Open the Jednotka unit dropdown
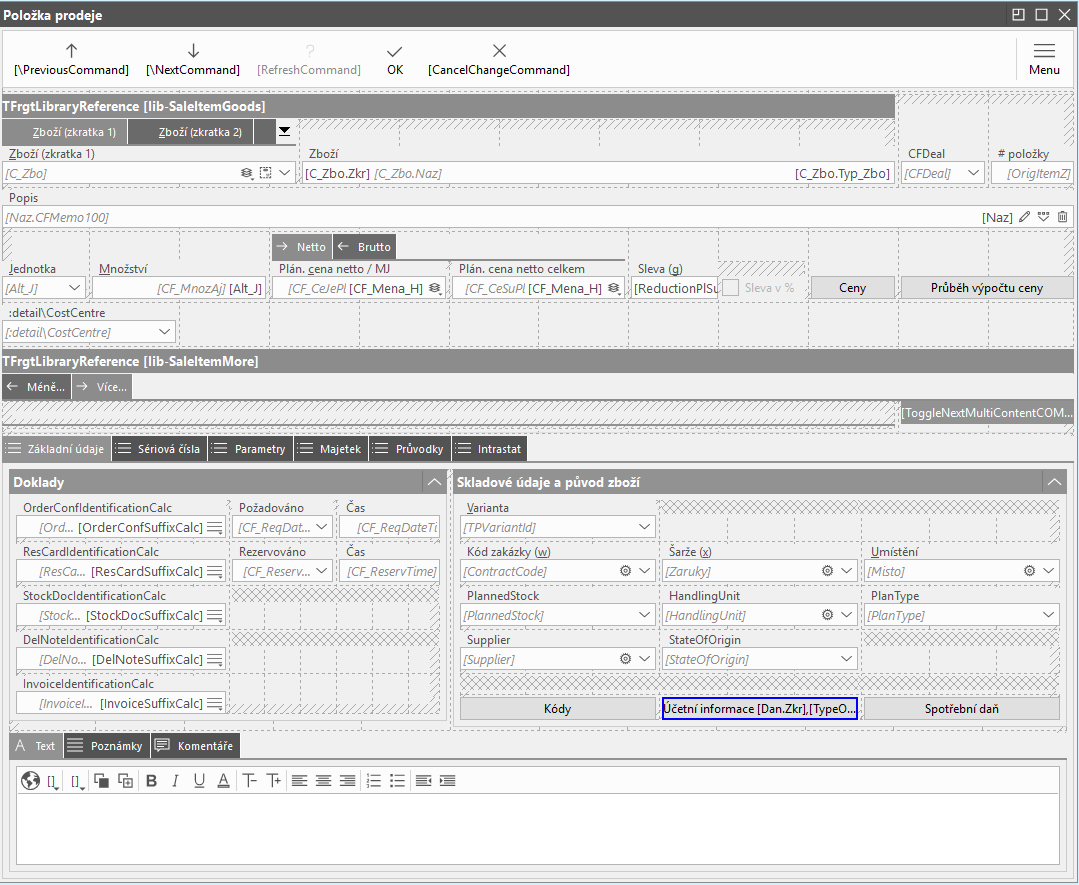This screenshot has height=885, width=1079. [75, 288]
